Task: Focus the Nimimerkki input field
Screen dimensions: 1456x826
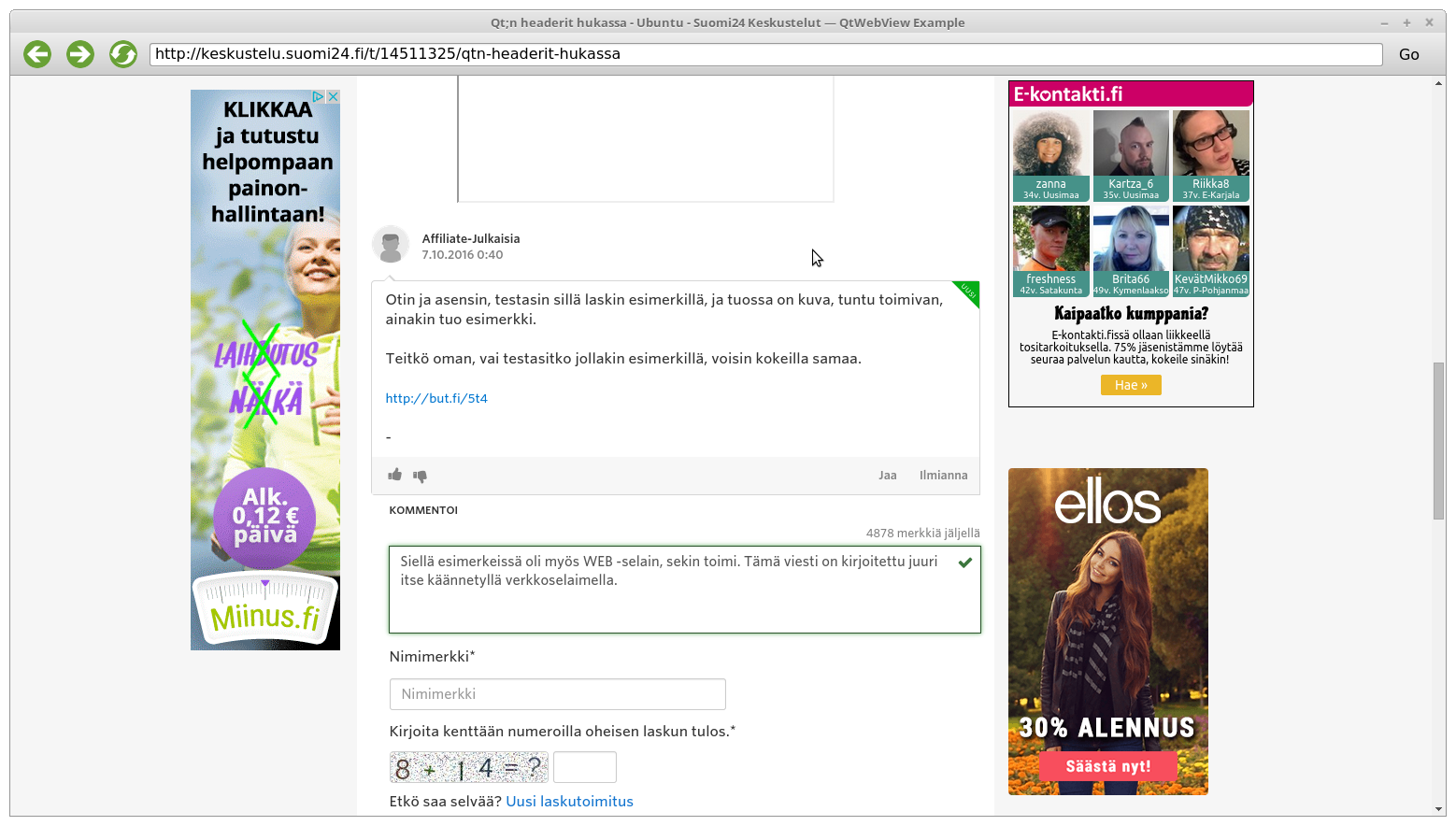Action: [558, 694]
